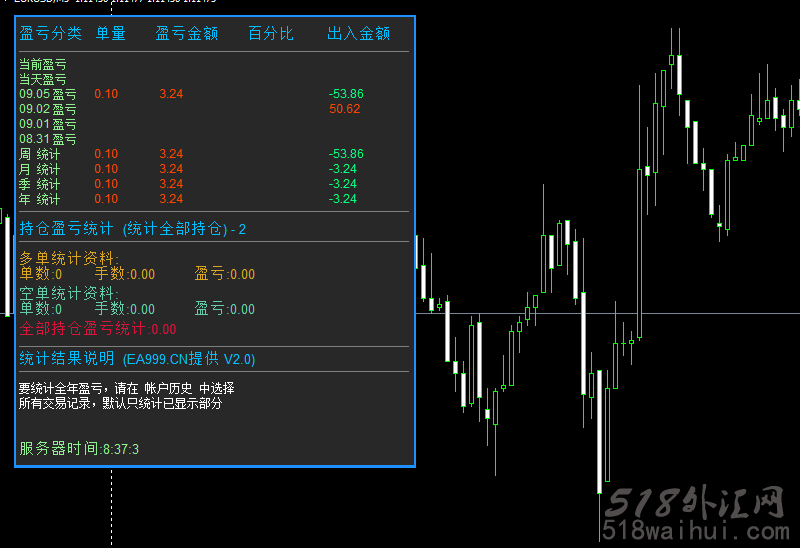Click the 年 统计 row label
800x548 pixels.
(x=39, y=199)
